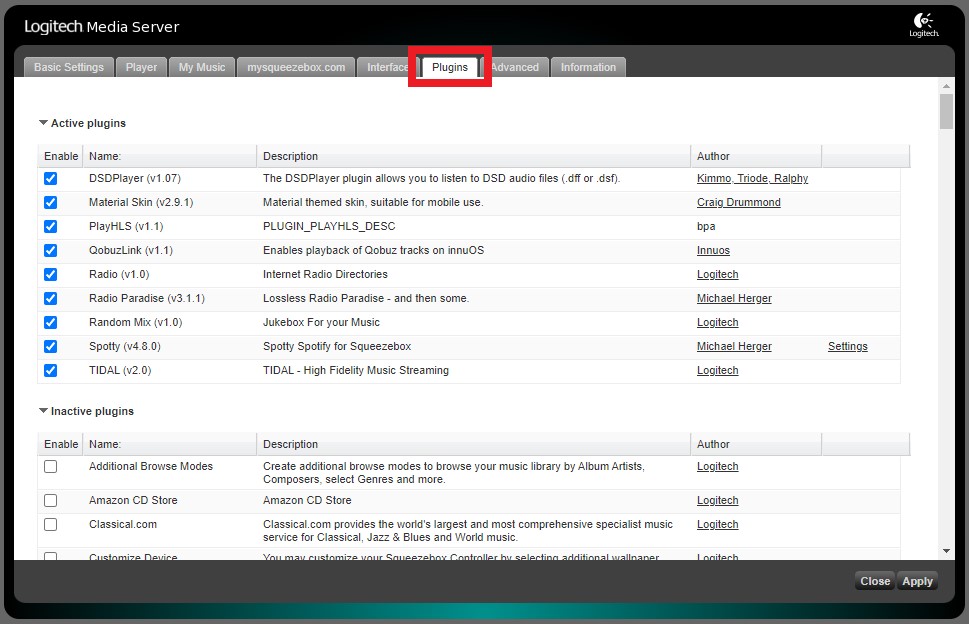This screenshot has height=624, width=969.
Task: Disable the TIDAL plugin checkbox
Action: point(51,370)
